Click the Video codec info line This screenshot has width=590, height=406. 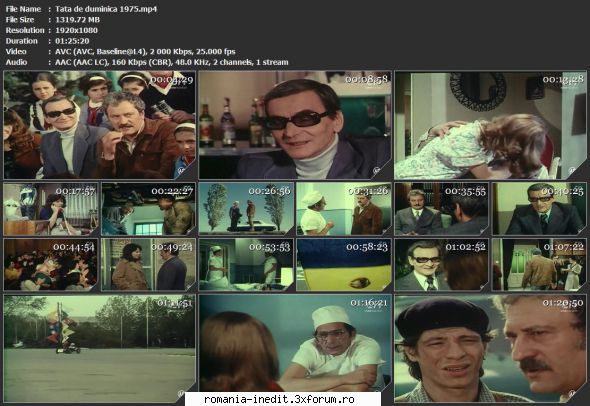coord(145,52)
